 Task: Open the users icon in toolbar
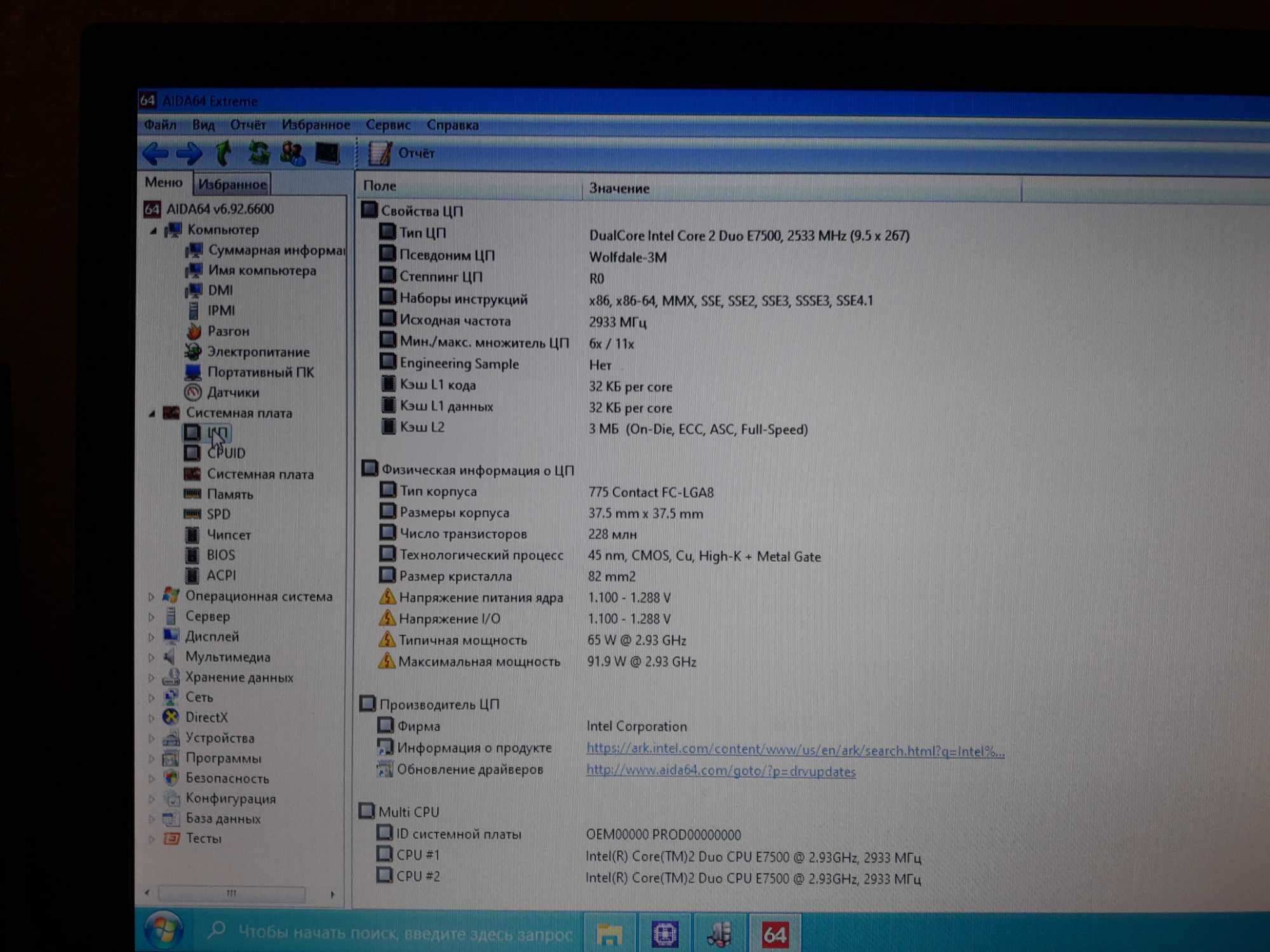coord(292,153)
